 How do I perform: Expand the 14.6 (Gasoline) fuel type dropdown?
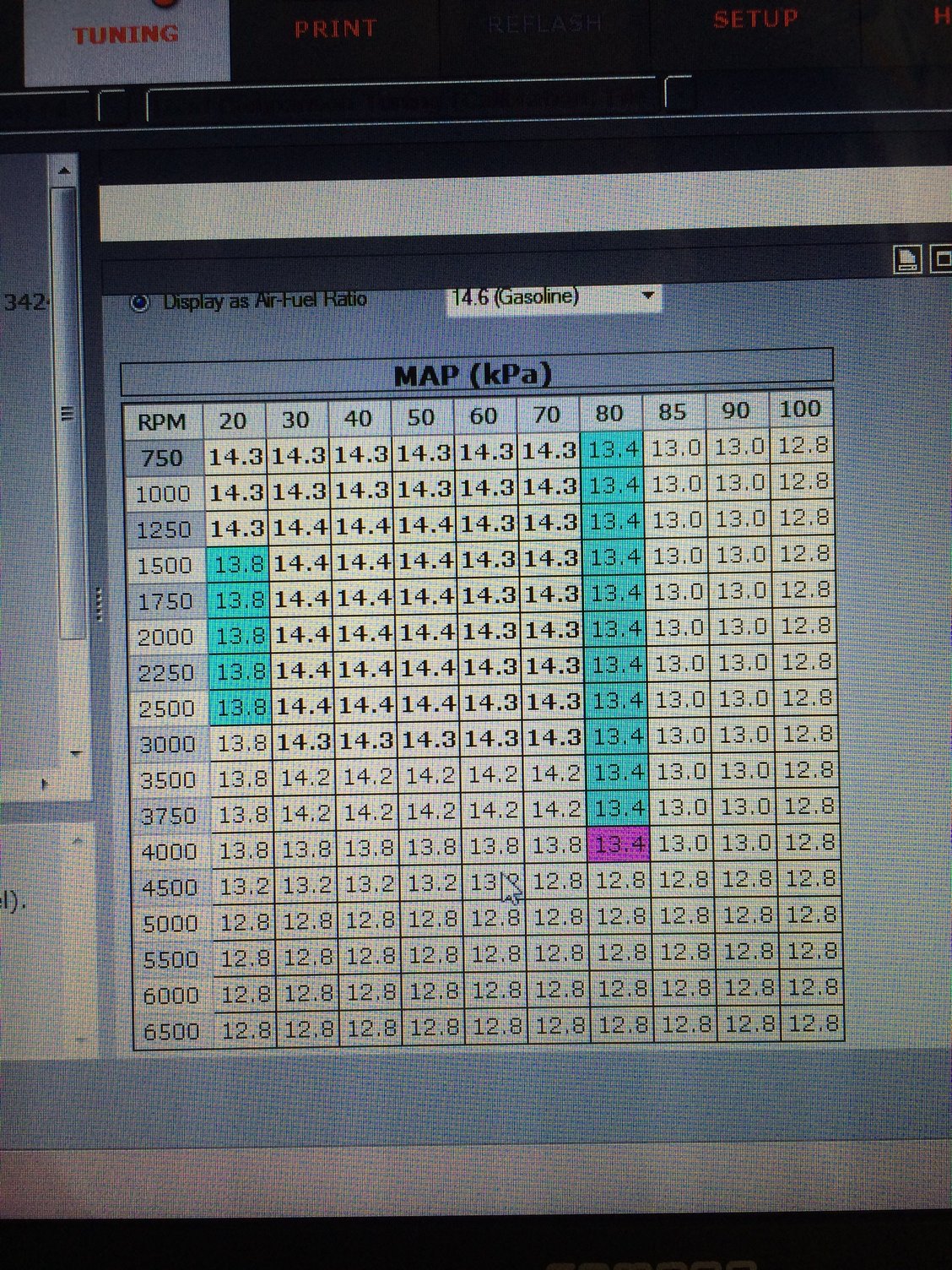[647, 296]
